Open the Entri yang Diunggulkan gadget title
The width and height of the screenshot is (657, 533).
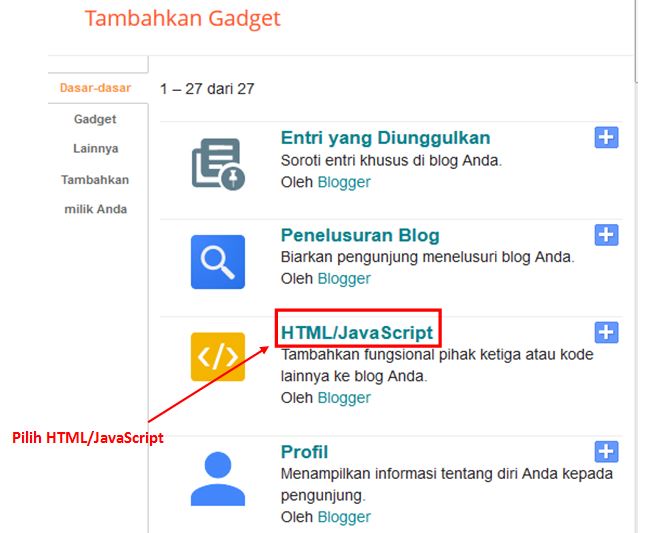coord(385,137)
